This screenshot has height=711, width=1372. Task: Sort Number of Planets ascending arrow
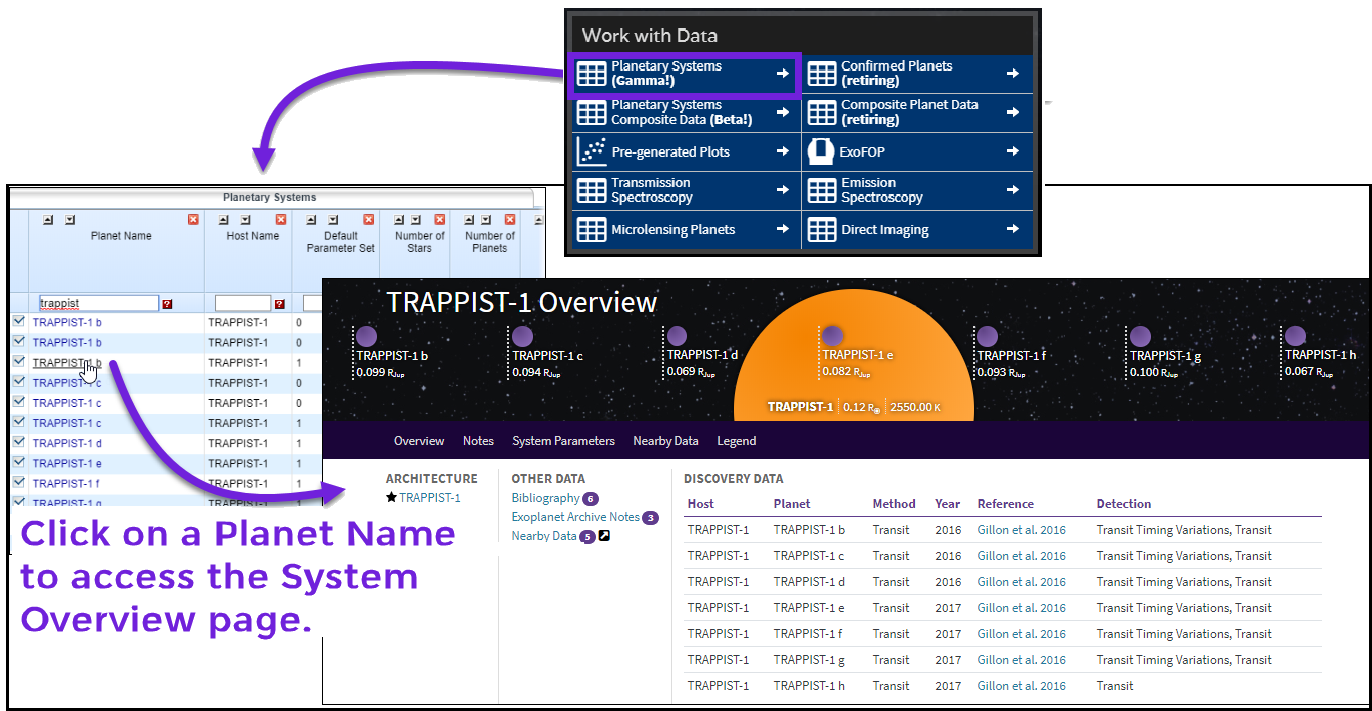(467, 220)
